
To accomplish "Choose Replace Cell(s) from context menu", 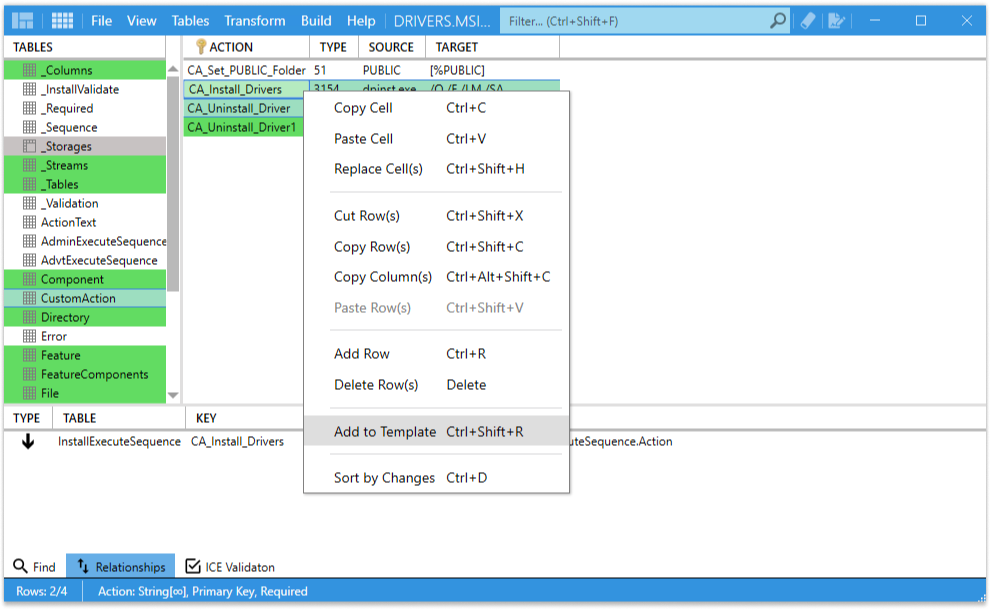I will tap(436, 169).
